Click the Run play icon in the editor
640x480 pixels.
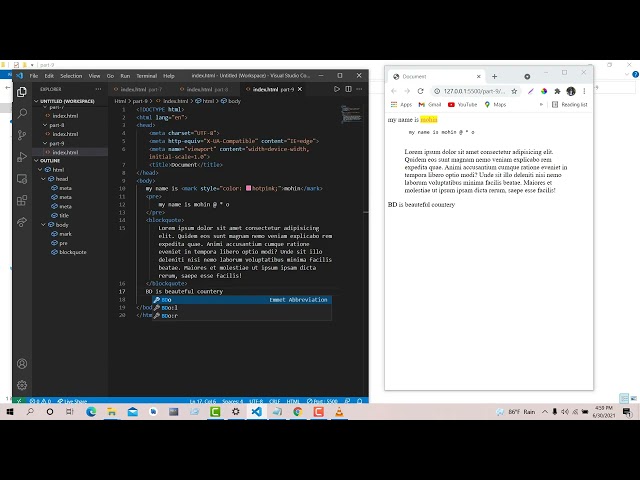[337, 89]
